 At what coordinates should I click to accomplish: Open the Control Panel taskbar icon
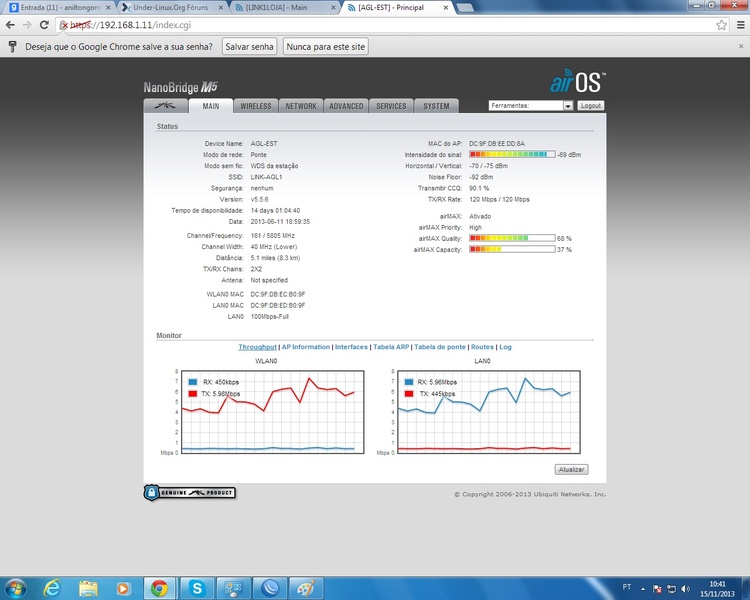(x=233, y=589)
